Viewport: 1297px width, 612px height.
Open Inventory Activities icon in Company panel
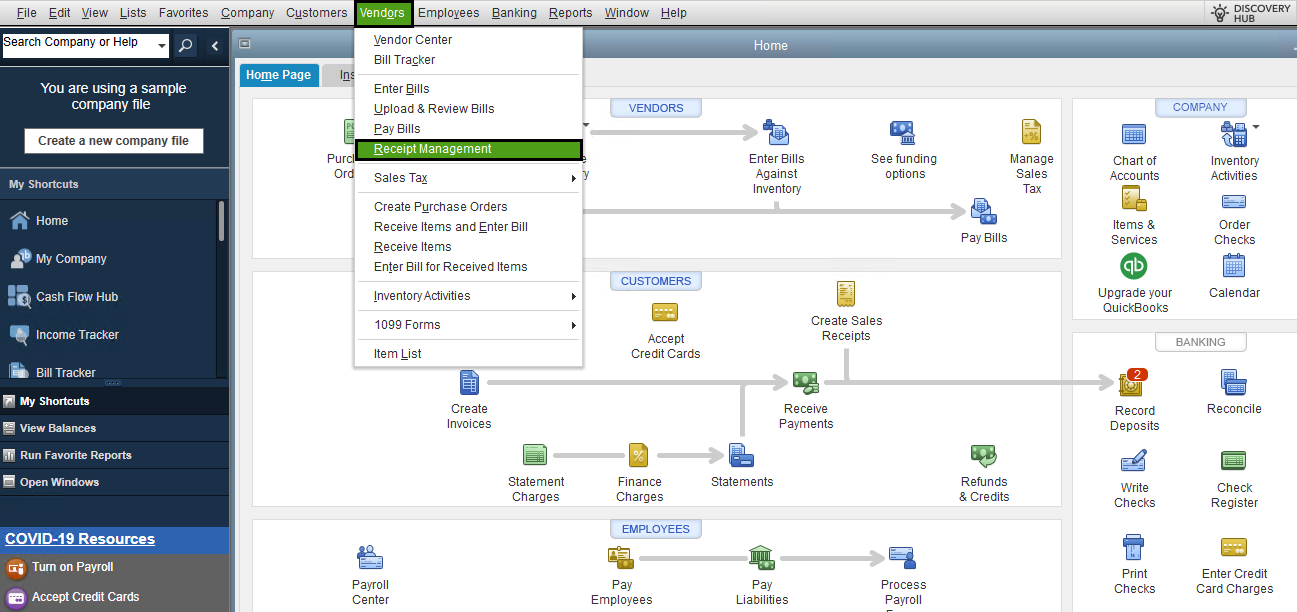coord(1233,134)
